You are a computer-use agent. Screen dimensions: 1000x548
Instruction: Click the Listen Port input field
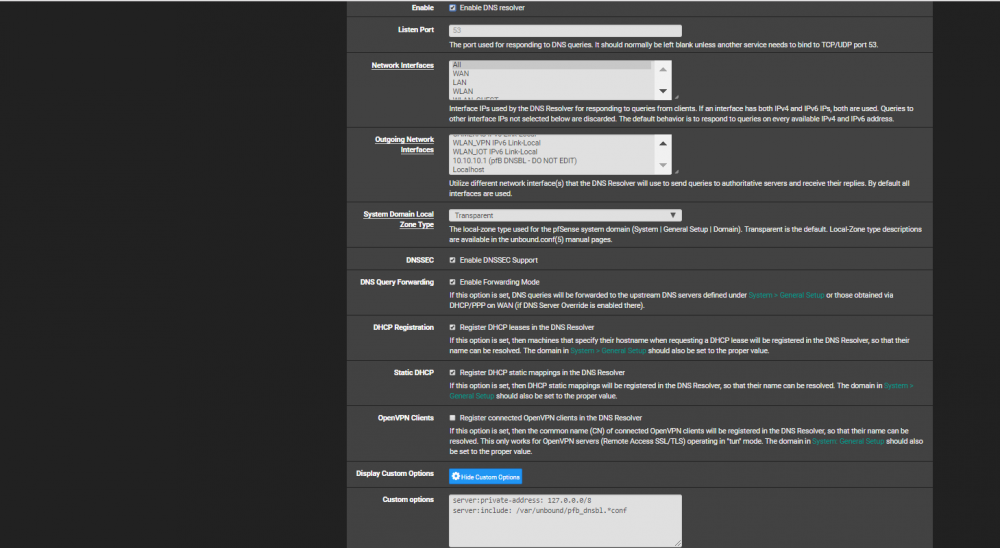point(565,31)
